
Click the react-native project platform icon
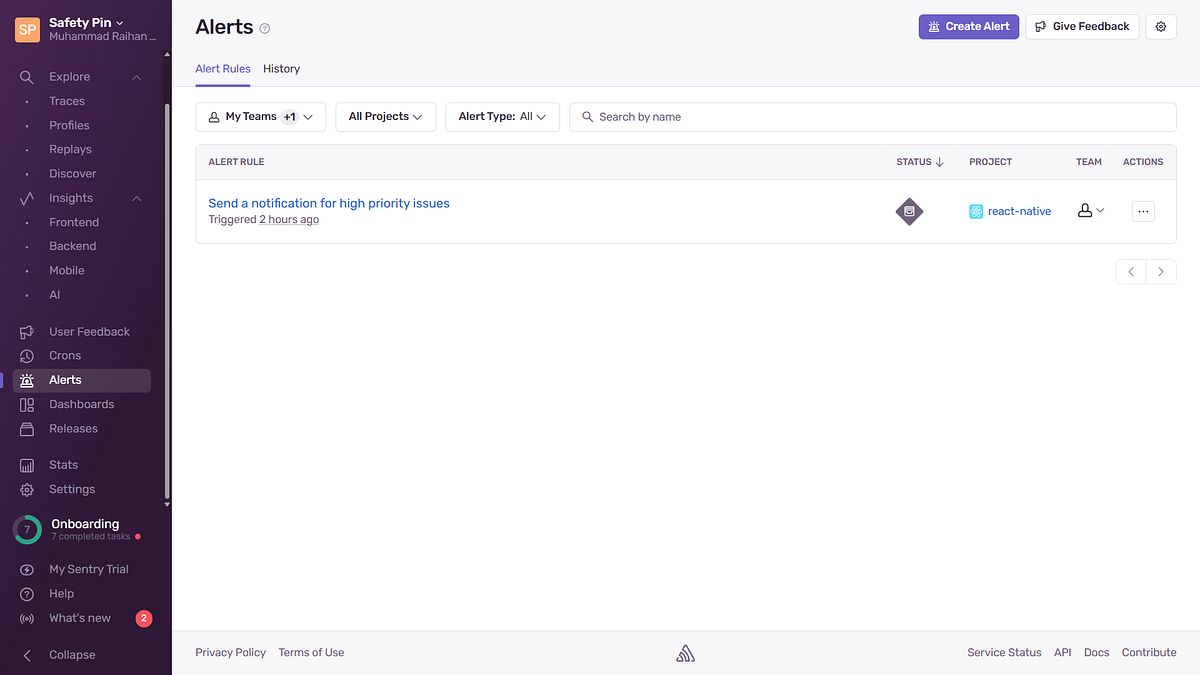click(x=976, y=211)
